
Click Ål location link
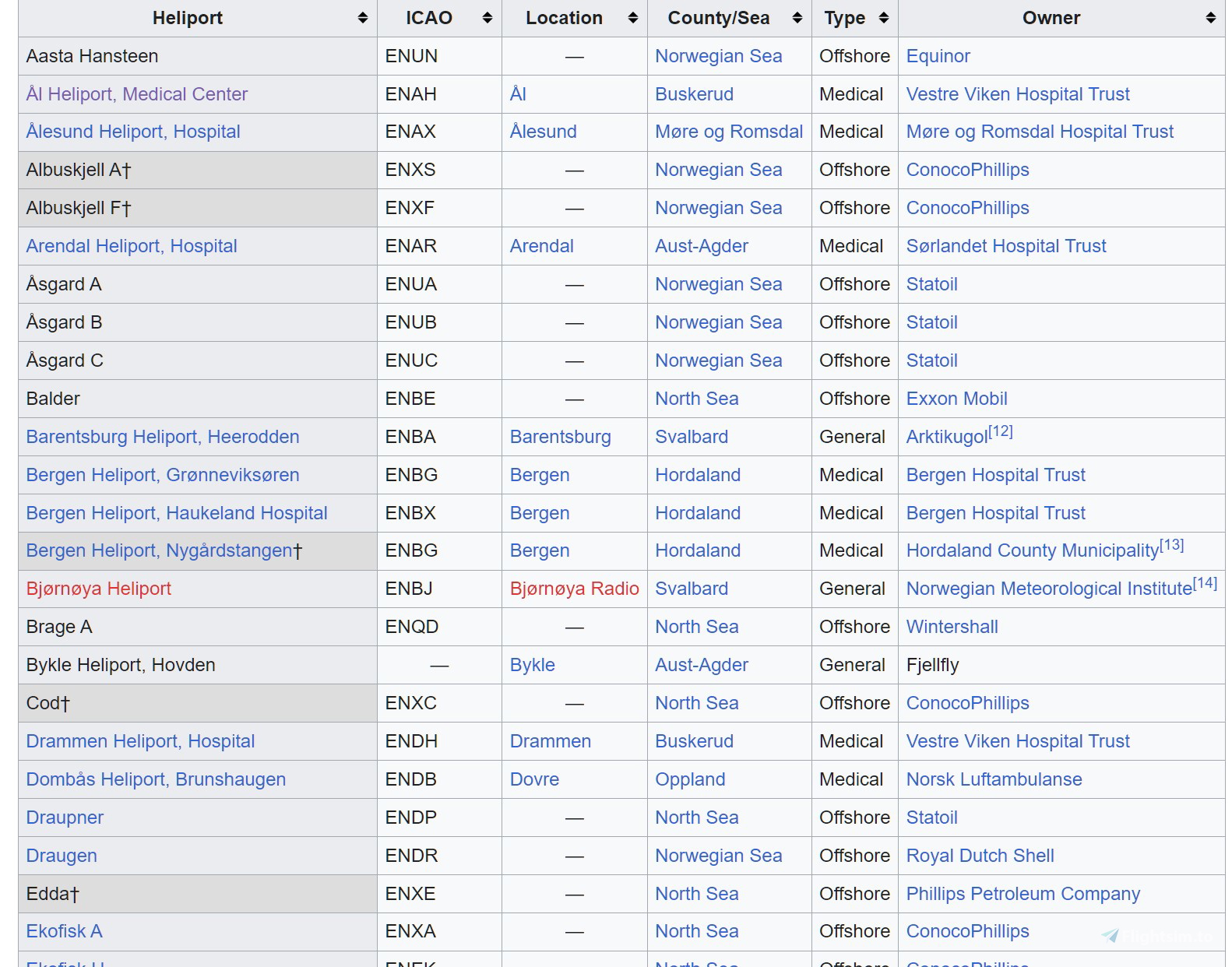pos(519,94)
